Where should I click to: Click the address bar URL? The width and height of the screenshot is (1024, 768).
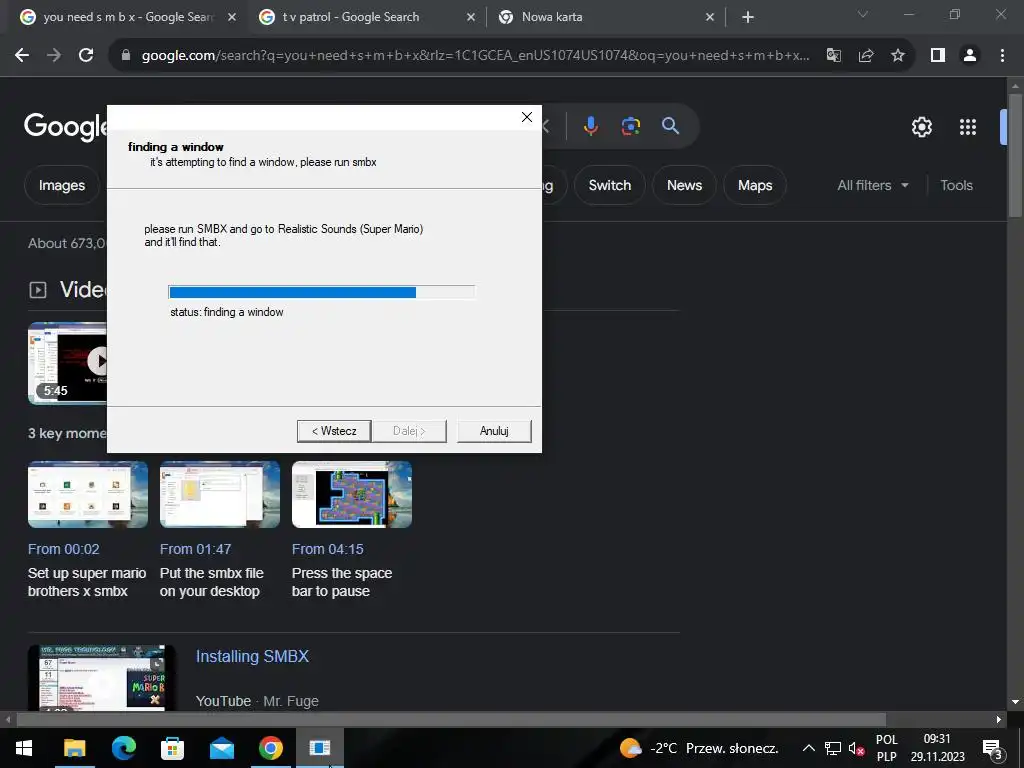475,56
